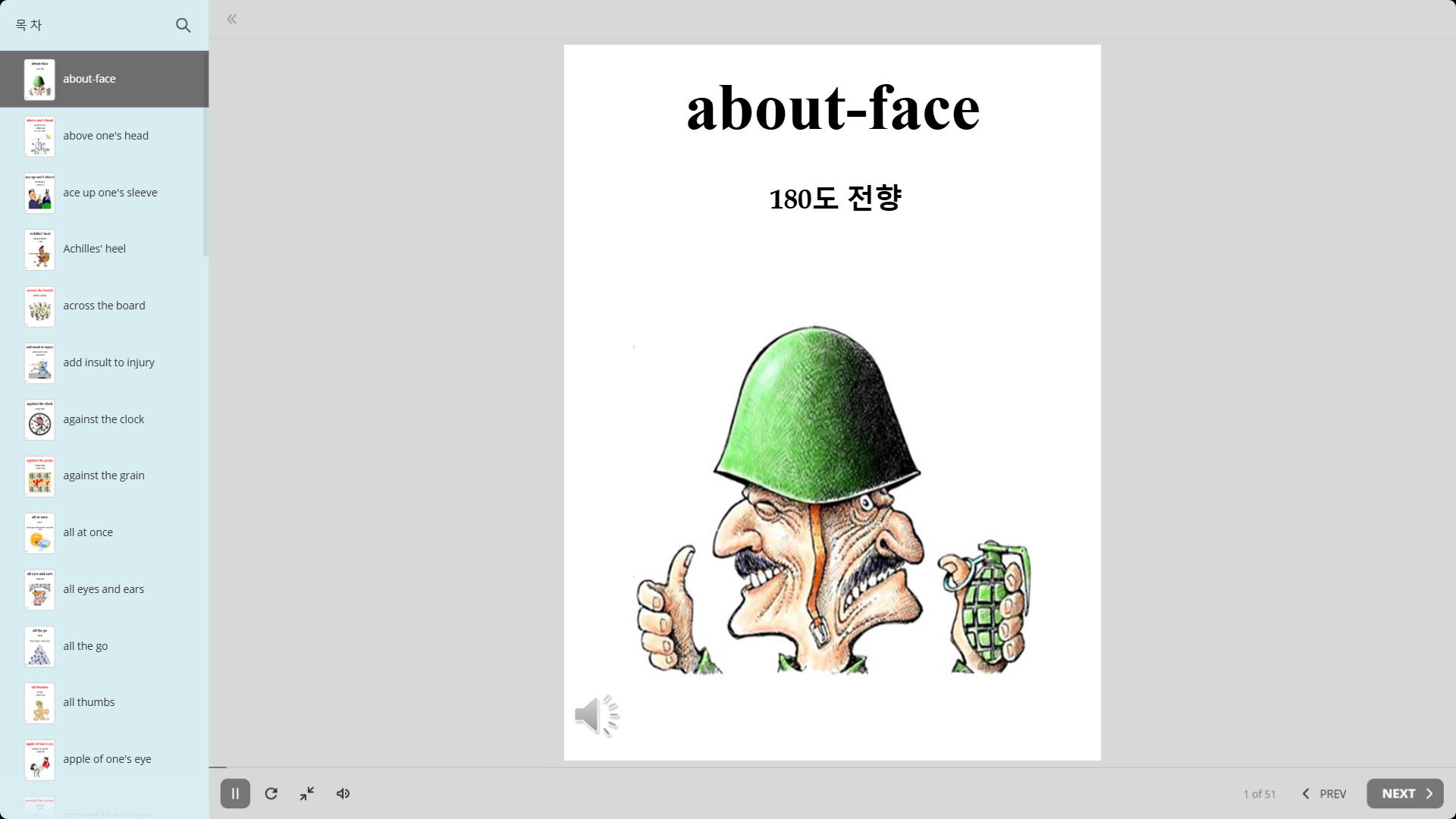Viewport: 1456px width, 819px height.
Task: Pause the presentation playback
Action: (x=235, y=793)
